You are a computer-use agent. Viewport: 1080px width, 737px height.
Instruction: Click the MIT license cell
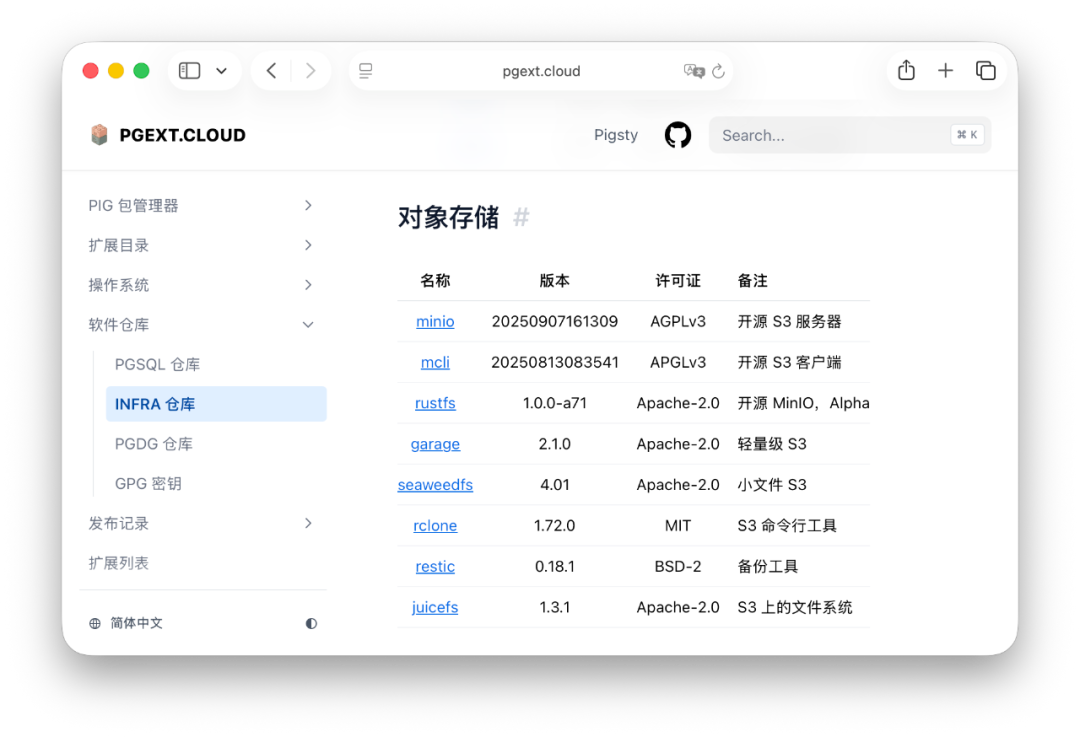pyautogui.click(x=678, y=526)
